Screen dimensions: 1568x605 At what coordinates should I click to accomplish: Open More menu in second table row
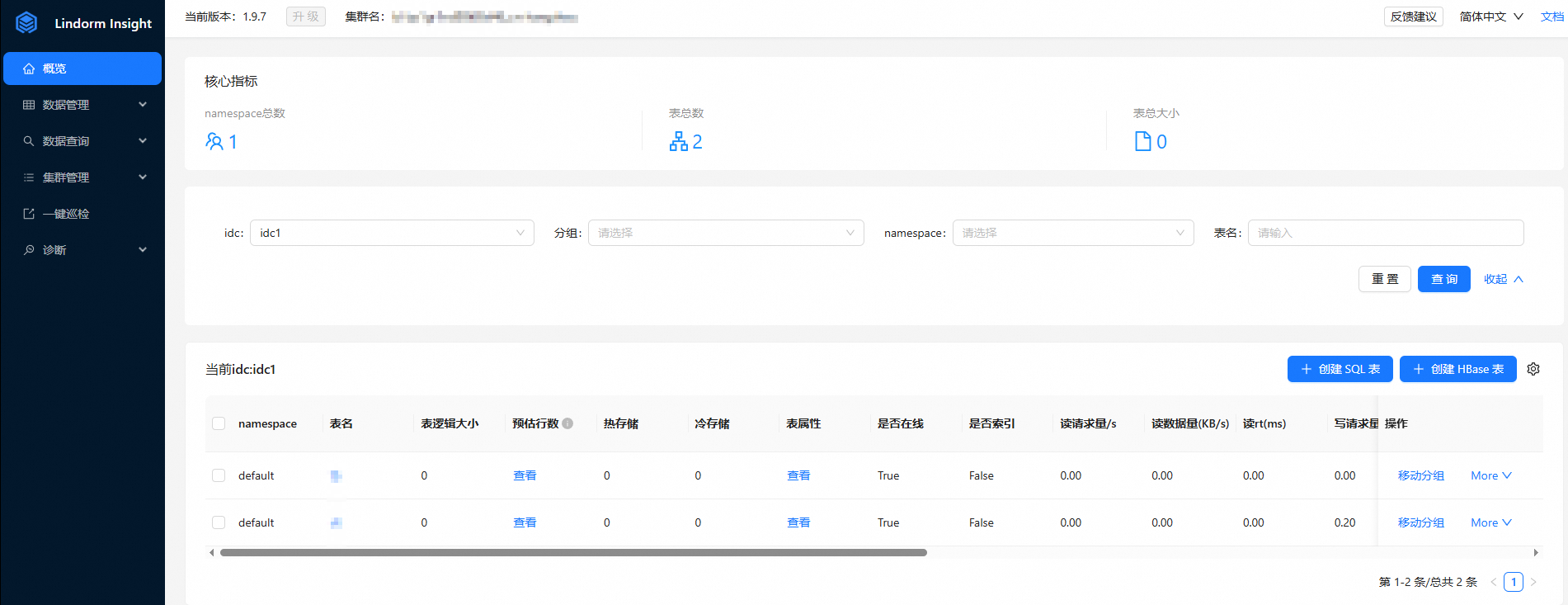[x=1491, y=522]
